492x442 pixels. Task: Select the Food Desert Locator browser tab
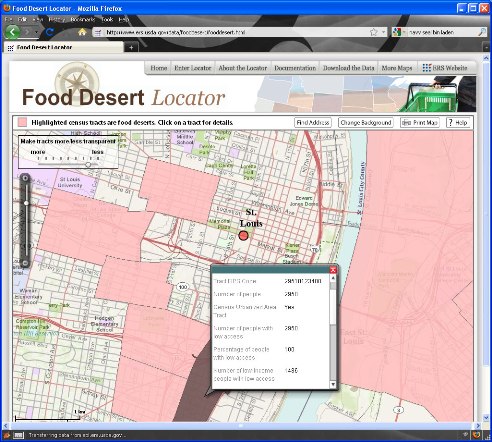63,47
